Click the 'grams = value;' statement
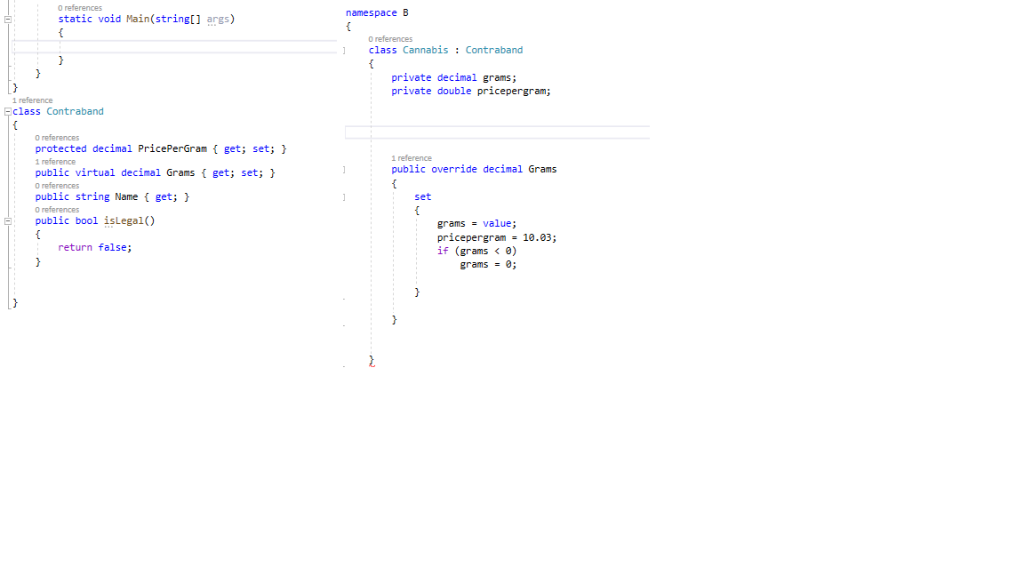The image size is (1024, 576). click(477, 224)
